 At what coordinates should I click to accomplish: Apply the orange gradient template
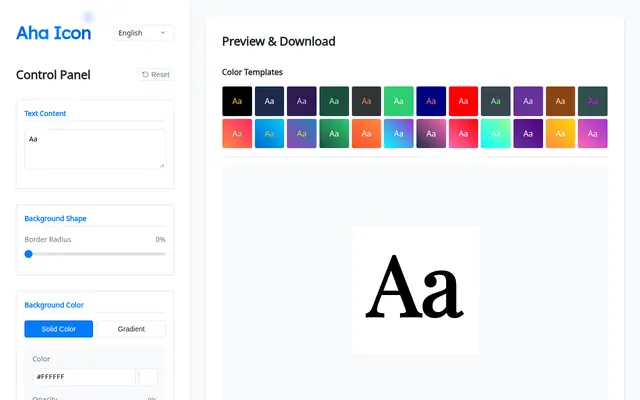(x=367, y=133)
